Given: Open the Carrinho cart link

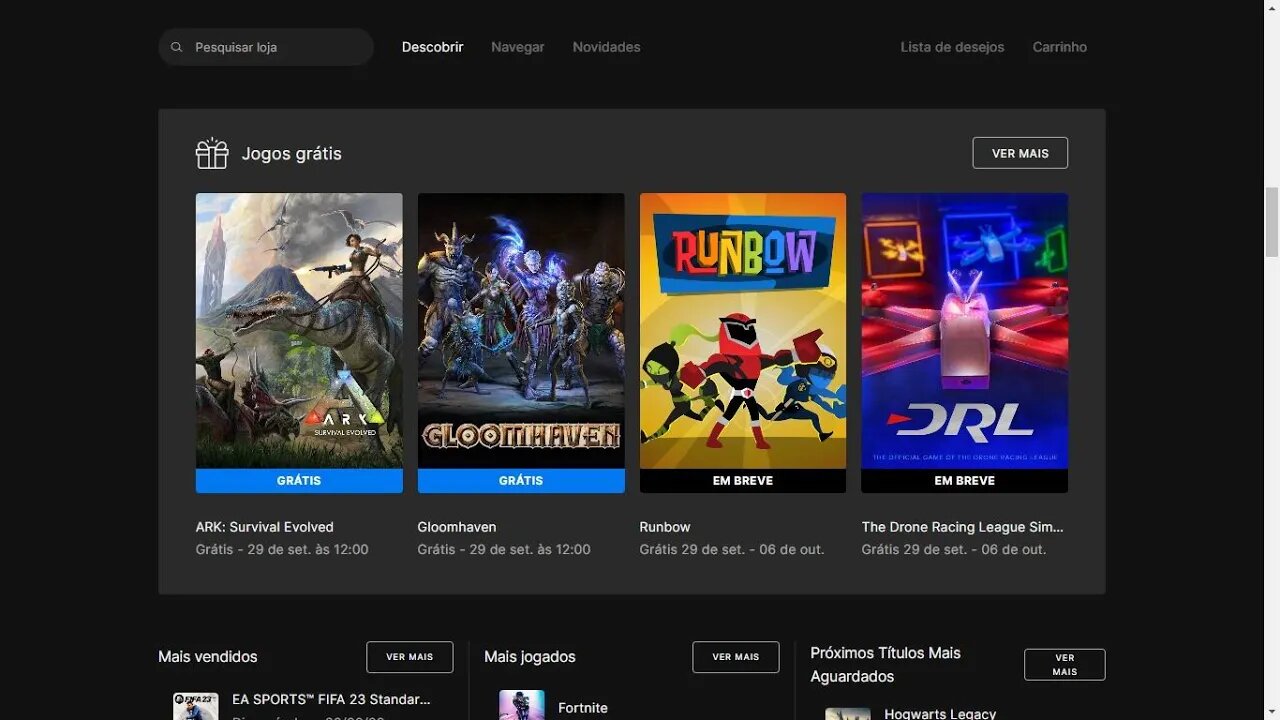Looking at the screenshot, I should 1059,47.
